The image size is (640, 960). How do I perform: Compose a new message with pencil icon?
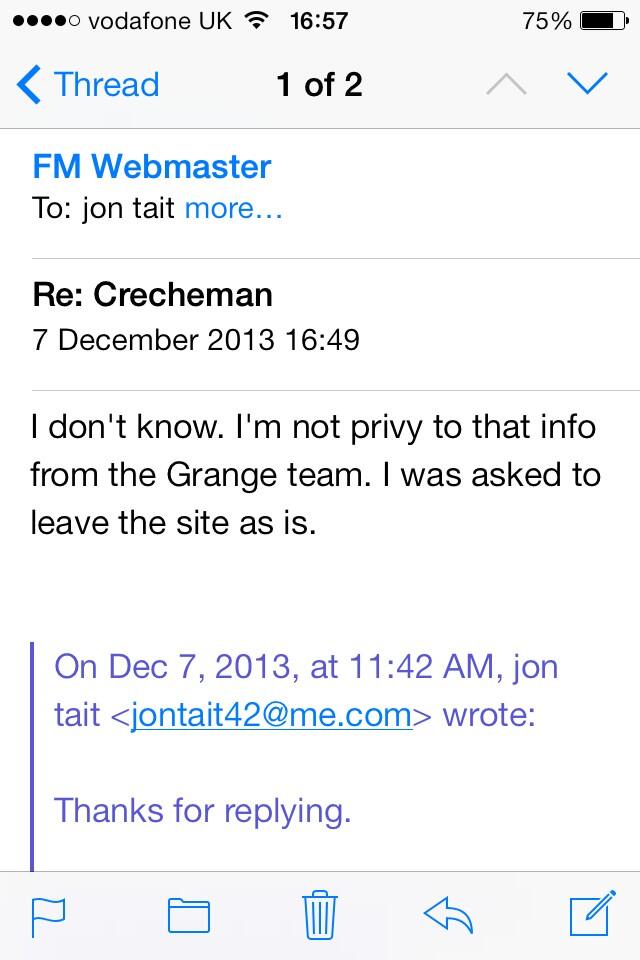point(589,913)
